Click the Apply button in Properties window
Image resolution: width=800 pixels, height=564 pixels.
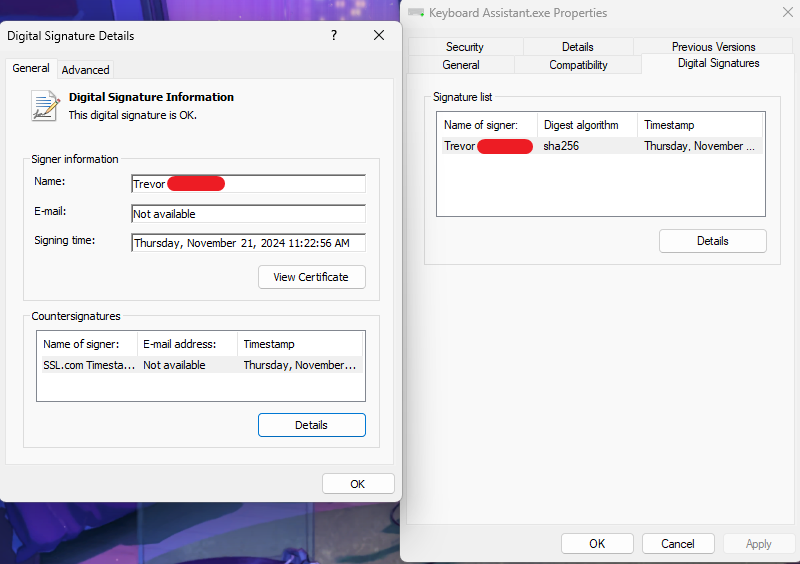759,544
